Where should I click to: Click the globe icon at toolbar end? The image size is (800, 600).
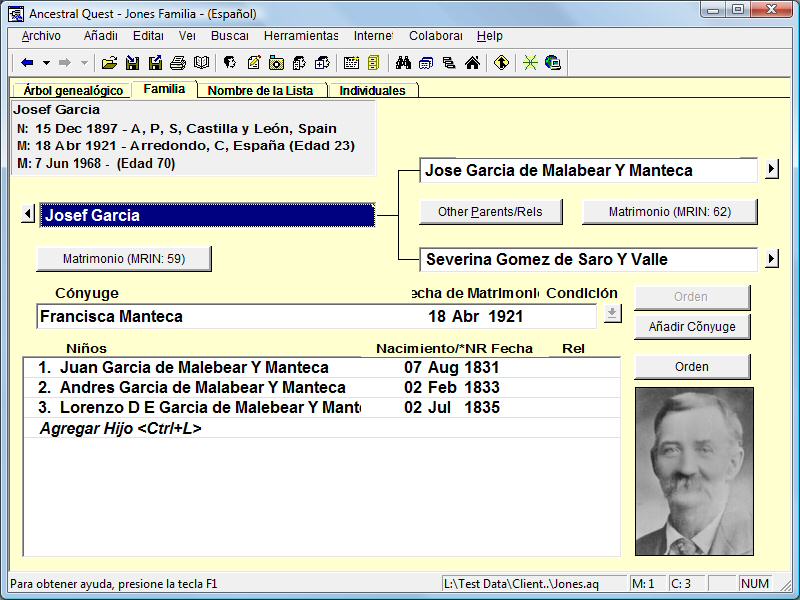[x=552, y=63]
